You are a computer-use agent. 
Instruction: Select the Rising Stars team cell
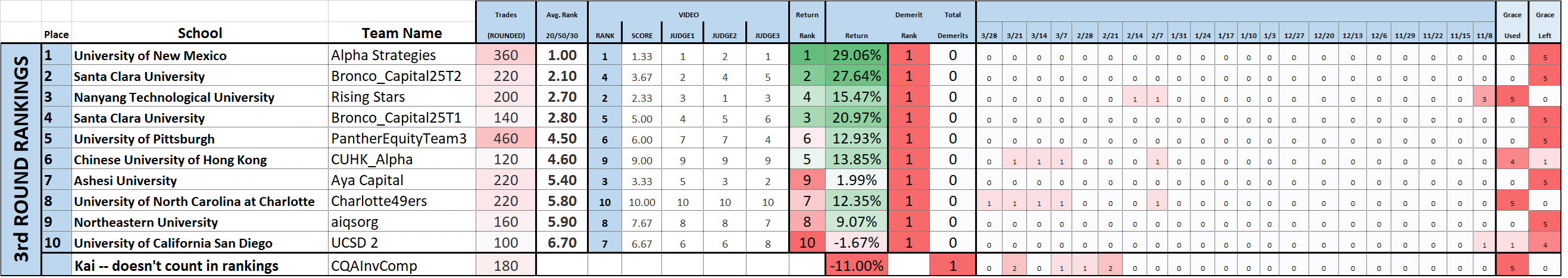368,98
